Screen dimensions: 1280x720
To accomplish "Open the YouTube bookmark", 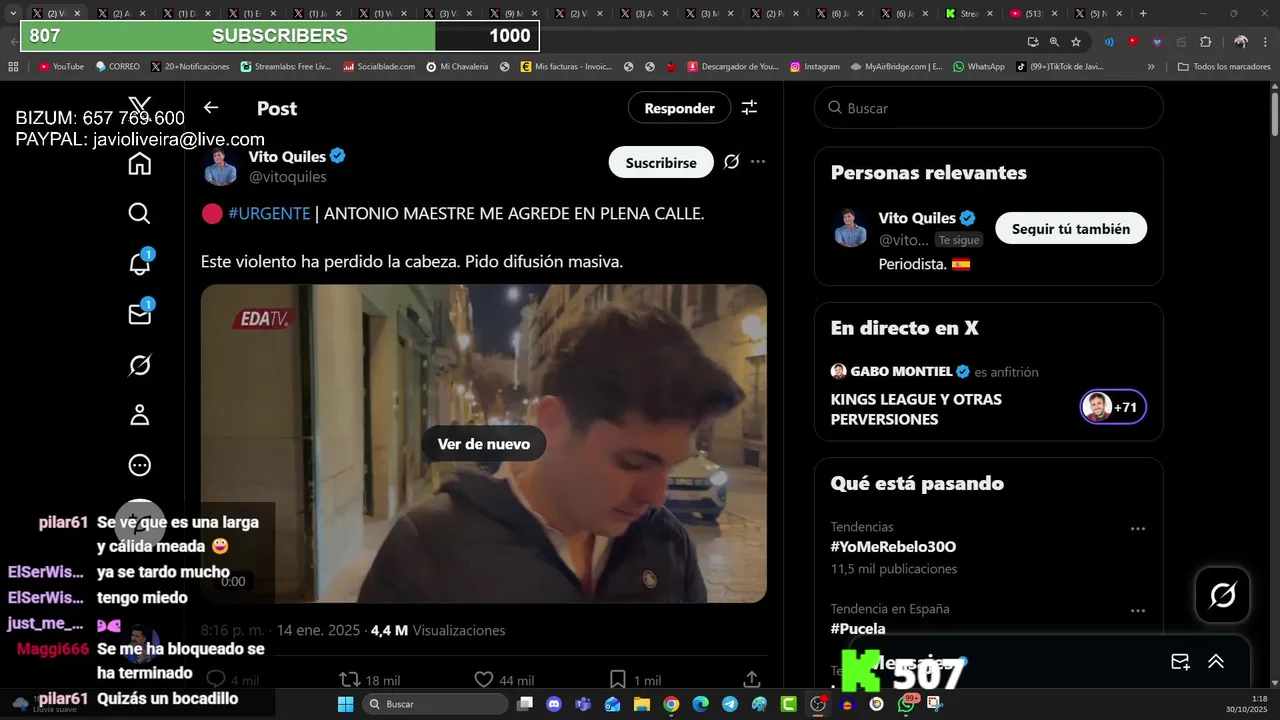I will [61, 67].
